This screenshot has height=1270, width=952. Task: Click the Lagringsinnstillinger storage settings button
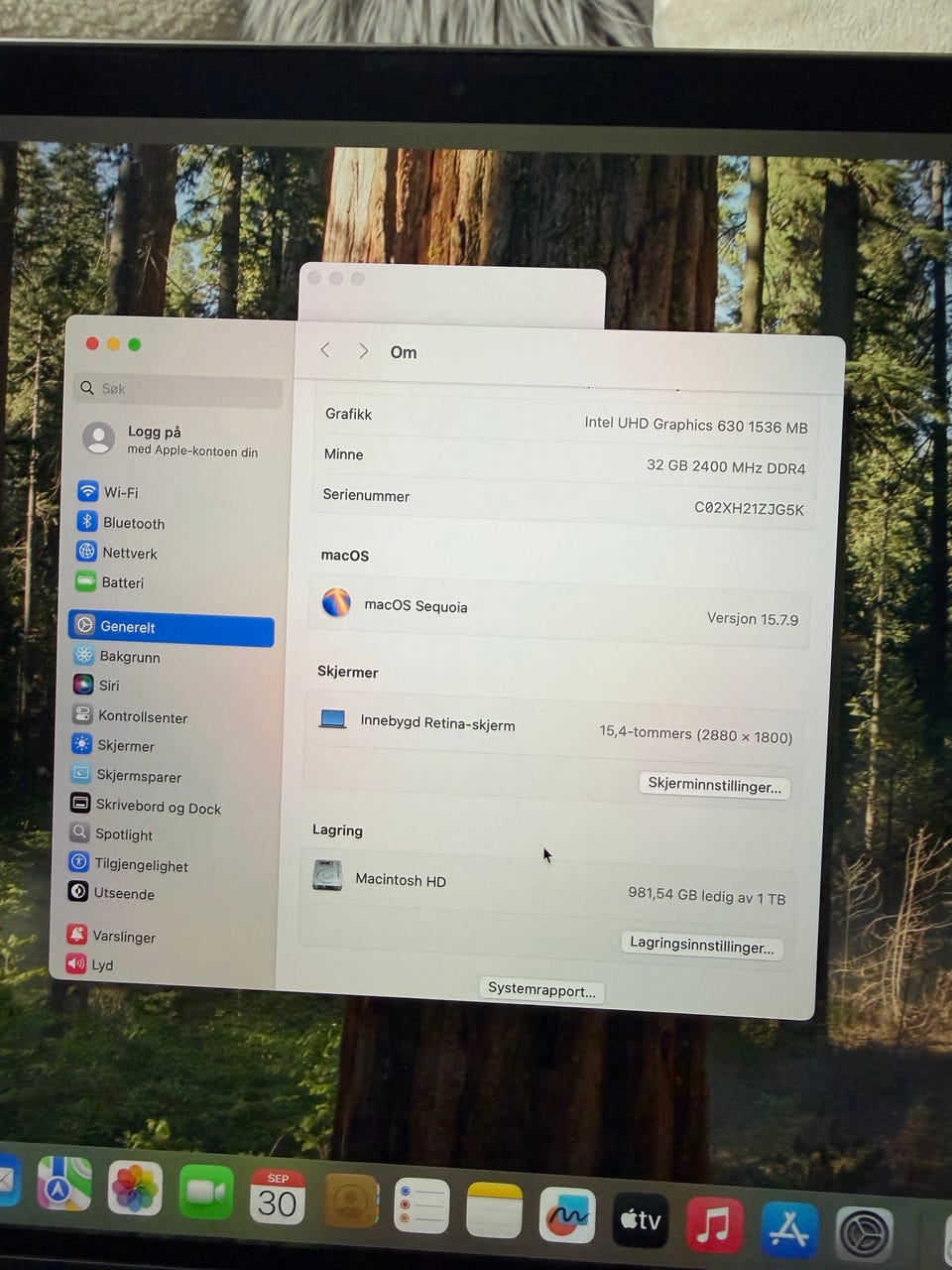[702, 946]
